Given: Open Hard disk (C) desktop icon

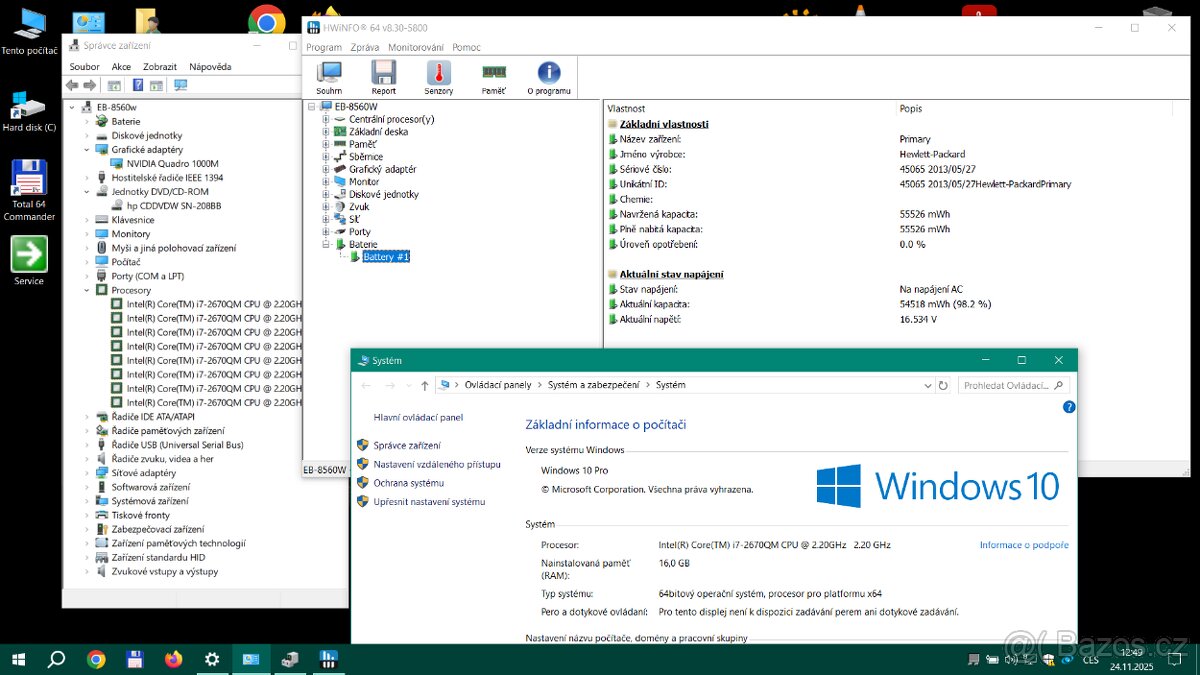Looking at the screenshot, I should click(x=24, y=105).
